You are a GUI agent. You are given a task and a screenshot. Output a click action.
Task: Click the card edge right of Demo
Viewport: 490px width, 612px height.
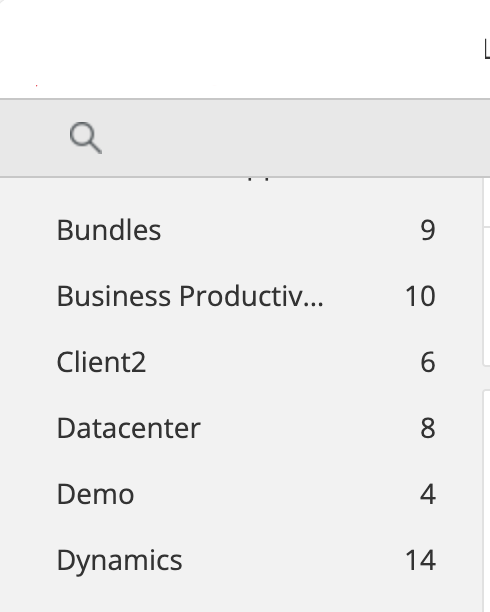point(487,501)
